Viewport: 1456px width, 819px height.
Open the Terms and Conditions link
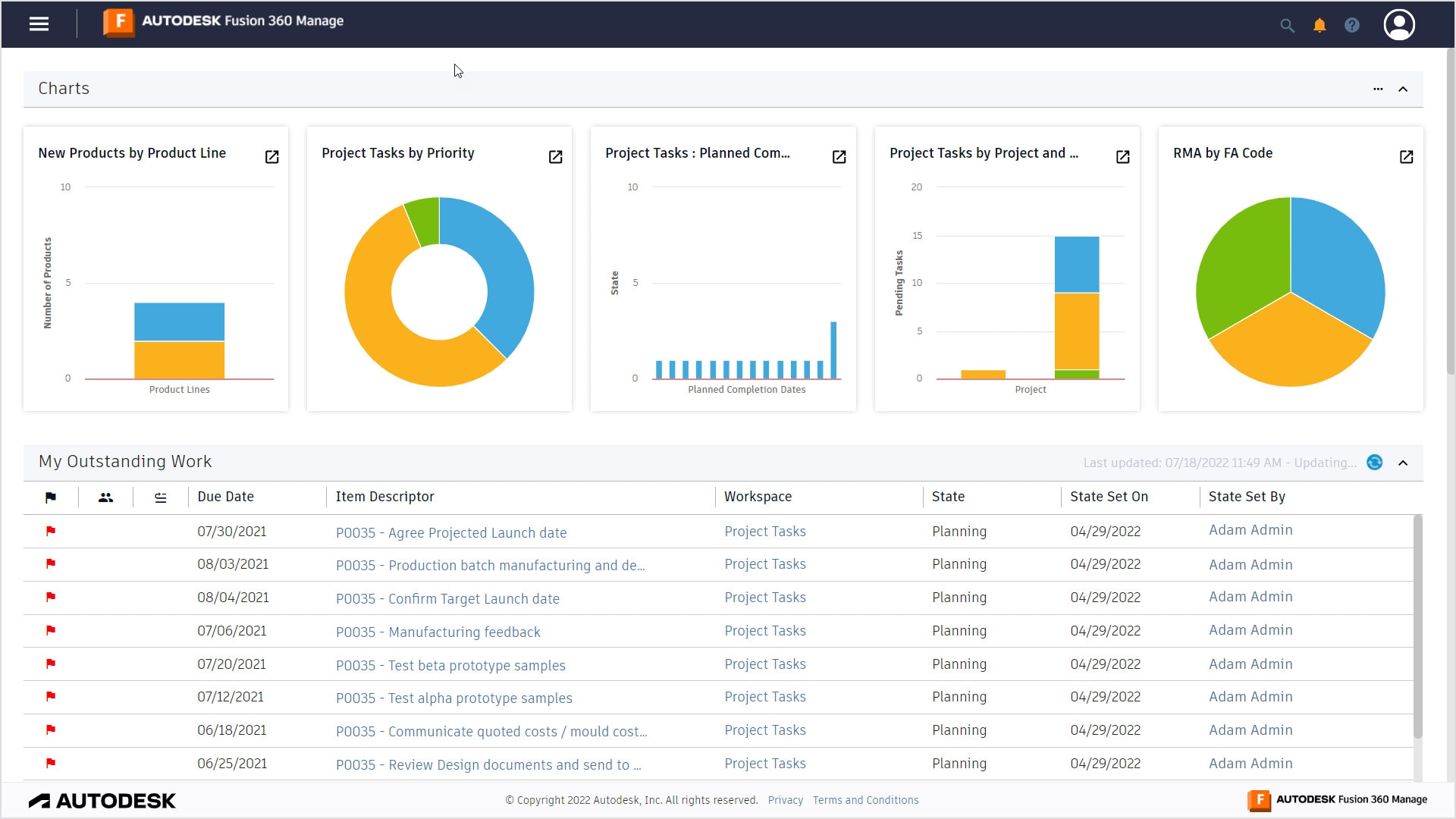(865, 800)
